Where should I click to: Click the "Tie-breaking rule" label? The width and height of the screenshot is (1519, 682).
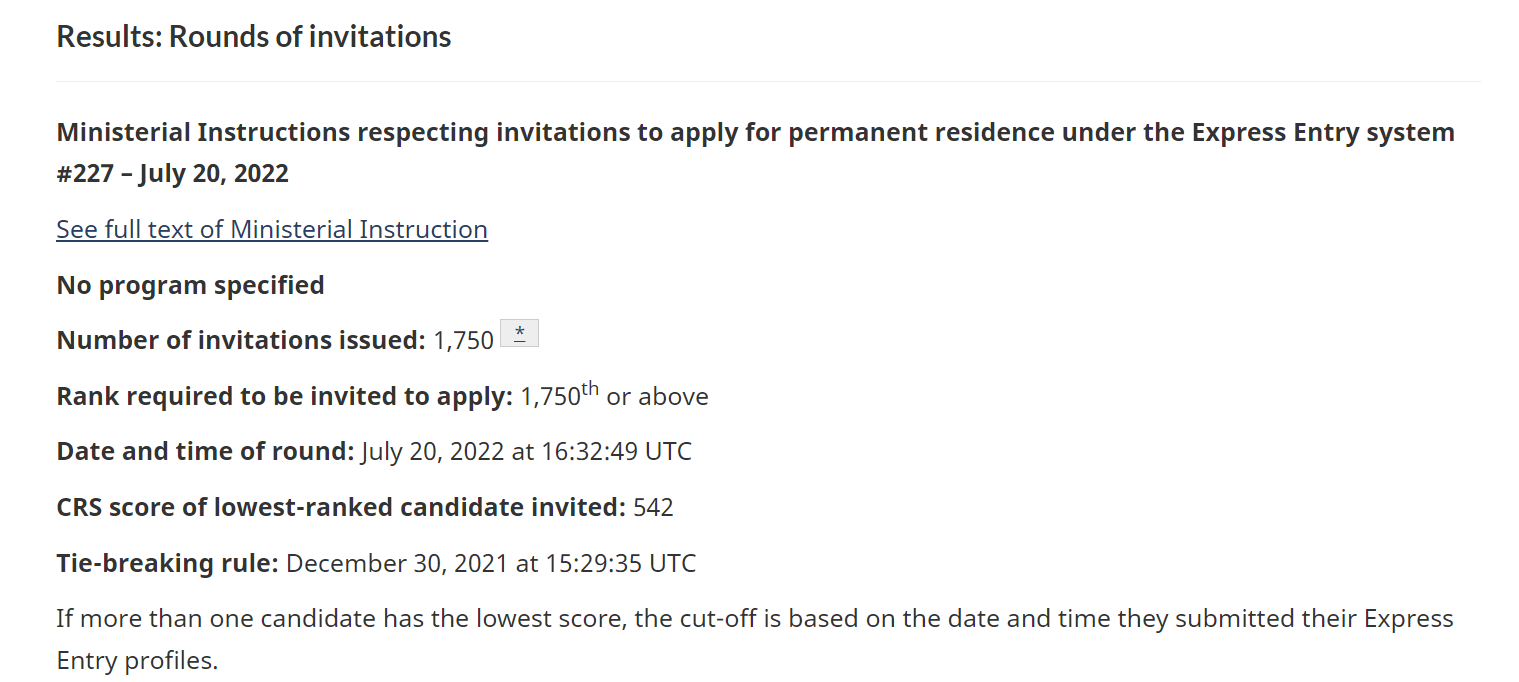167,563
